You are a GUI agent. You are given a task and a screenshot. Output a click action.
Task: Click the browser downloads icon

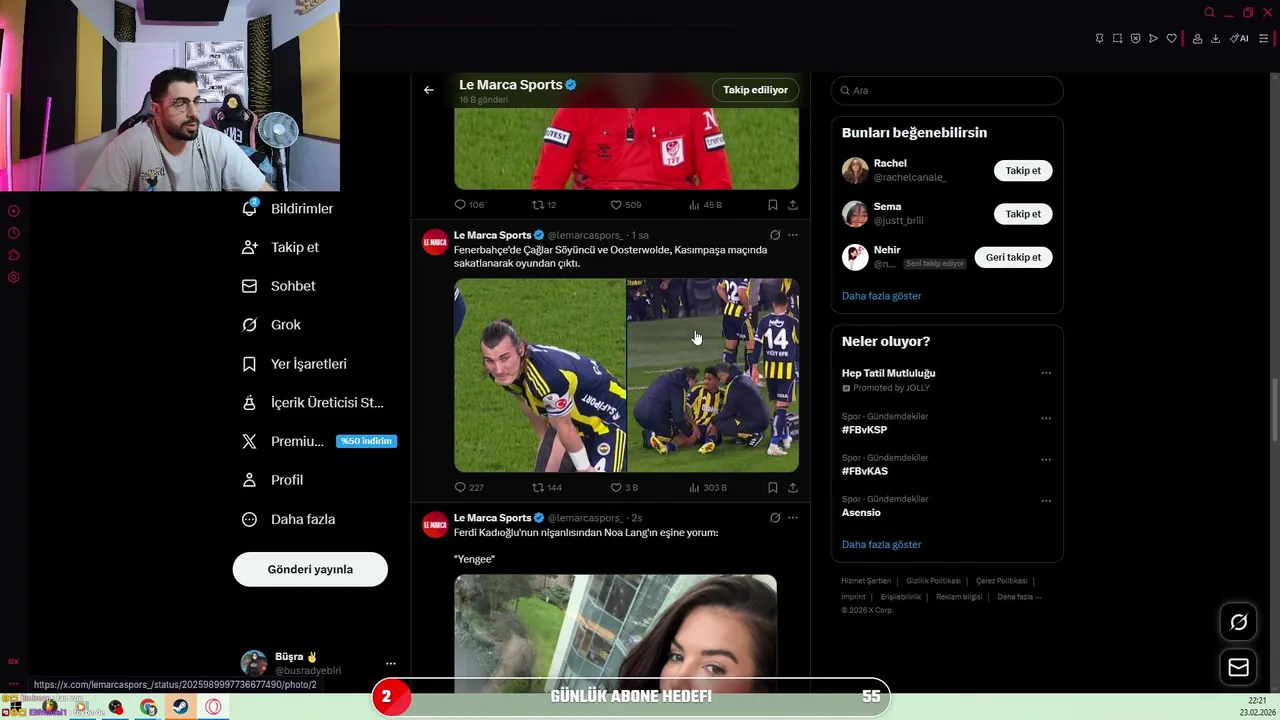coord(1215,38)
